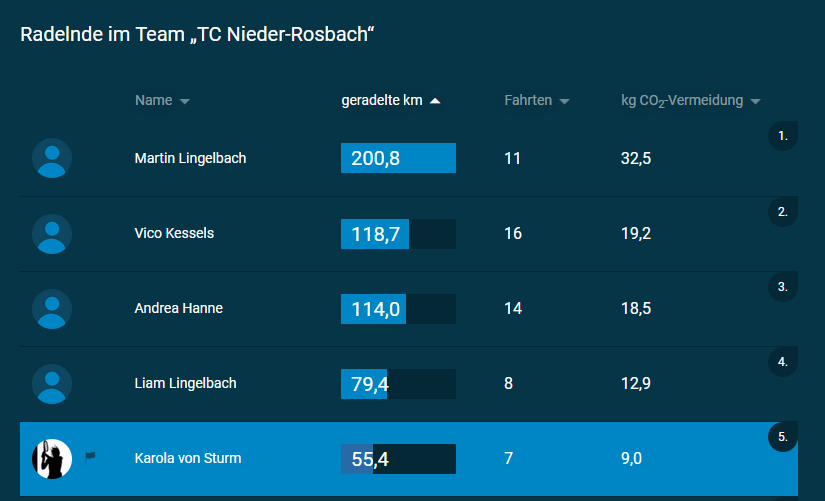Click Liam Lingelbach's profile avatar
Image resolution: width=825 pixels, height=501 pixels.
pyautogui.click(x=52, y=383)
